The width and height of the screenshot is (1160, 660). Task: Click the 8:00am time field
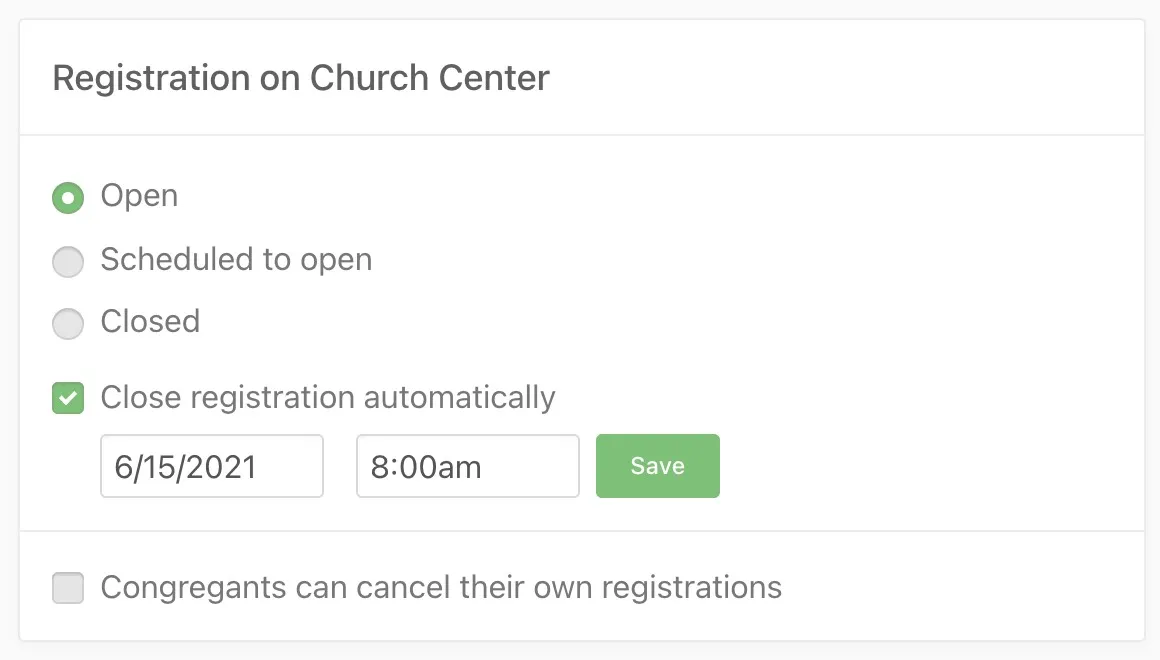click(x=468, y=466)
